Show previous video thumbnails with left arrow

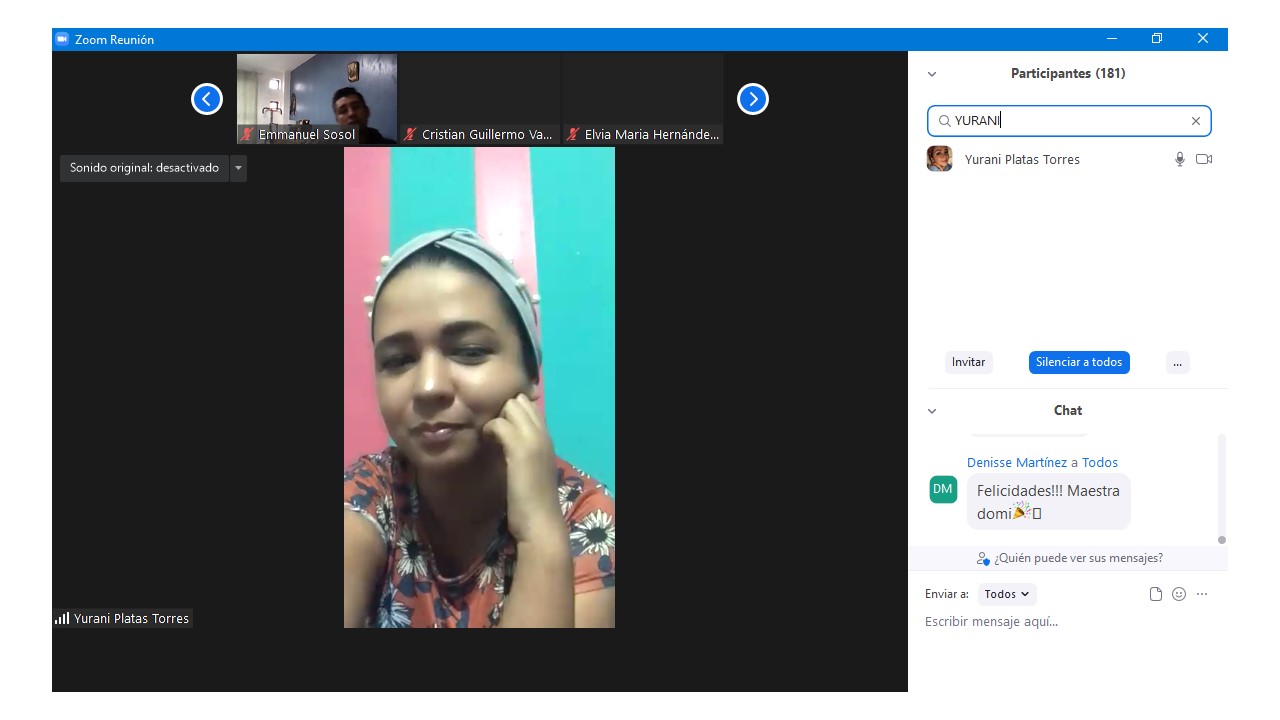click(x=207, y=99)
